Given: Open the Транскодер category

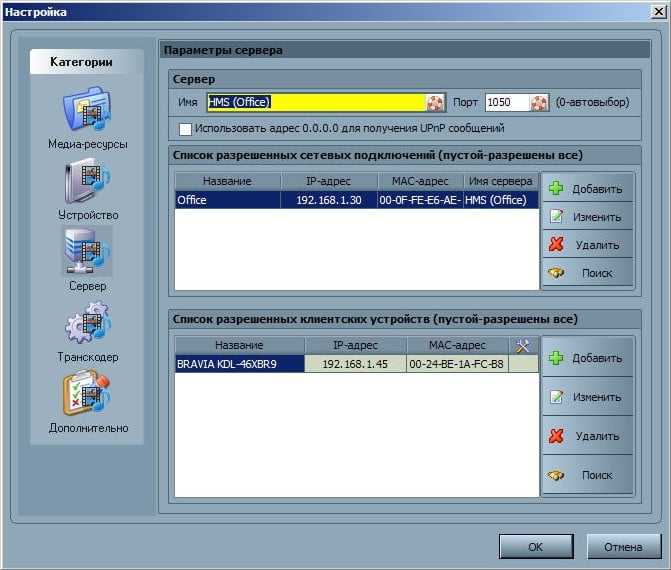Looking at the screenshot, I should point(88,331).
